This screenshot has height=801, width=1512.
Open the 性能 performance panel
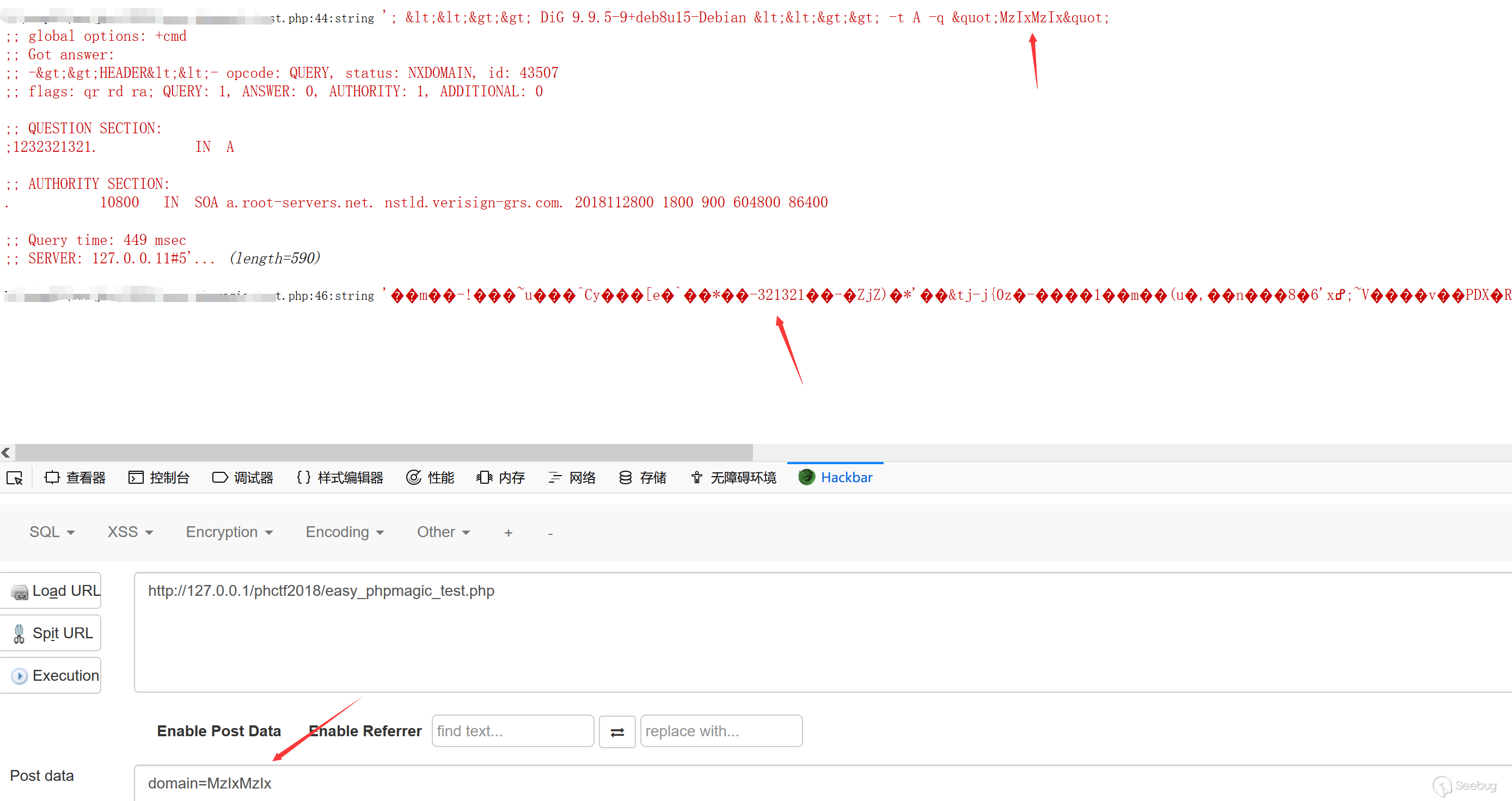point(430,478)
